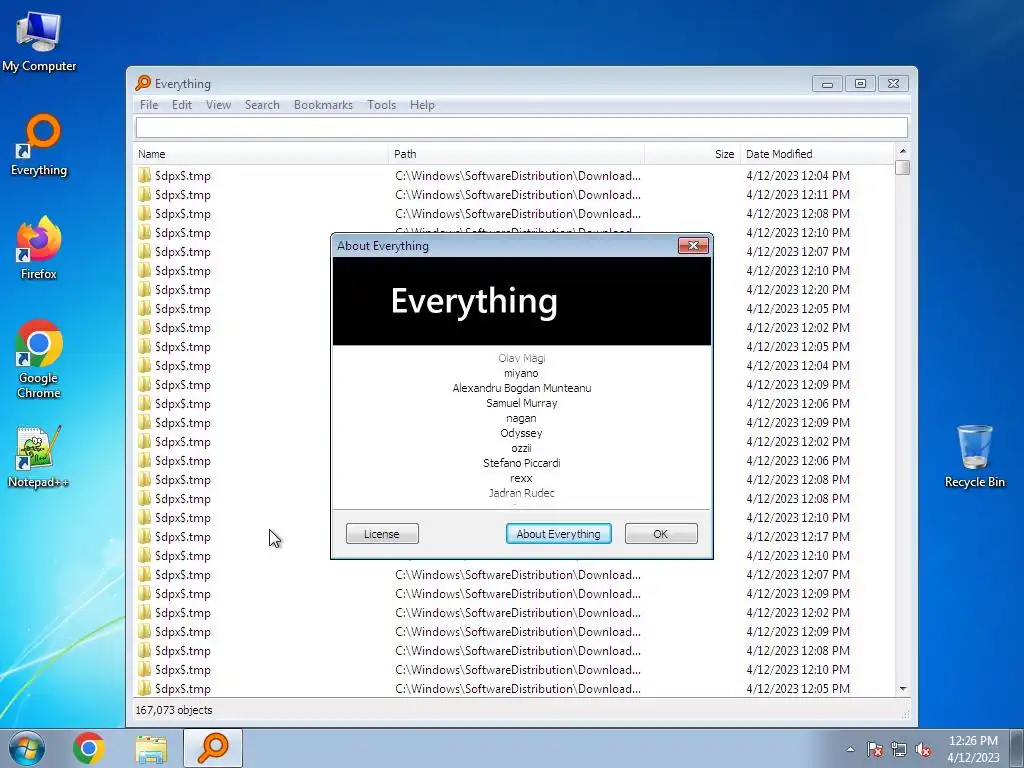Image resolution: width=1024 pixels, height=768 pixels.
Task: Click Show Desktop at the taskbar edge
Action: point(1017,748)
